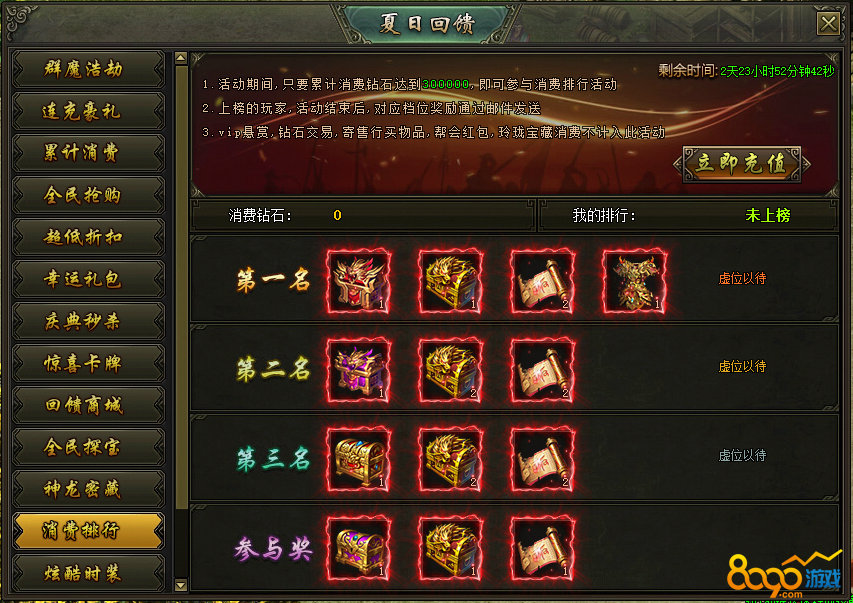The height and width of the screenshot is (603, 853).
Task: Click the golden dragon chest in 第三名 row
Action: point(451,459)
